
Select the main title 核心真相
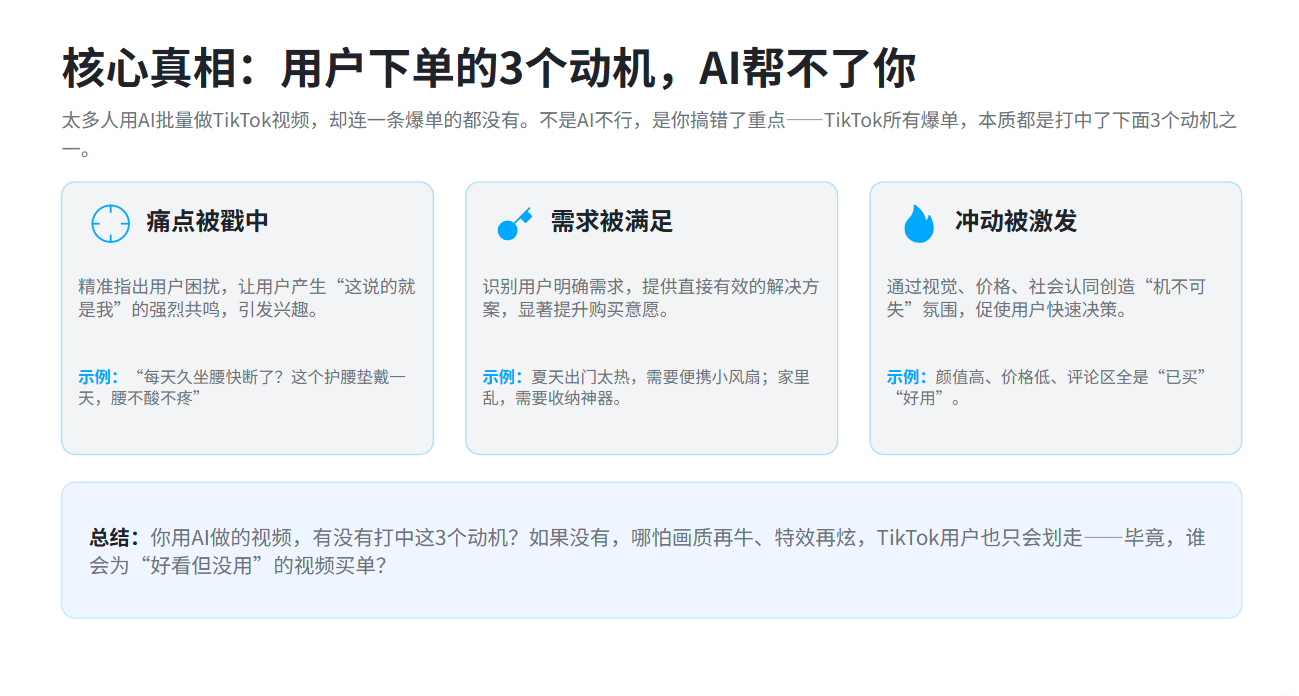coord(488,69)
